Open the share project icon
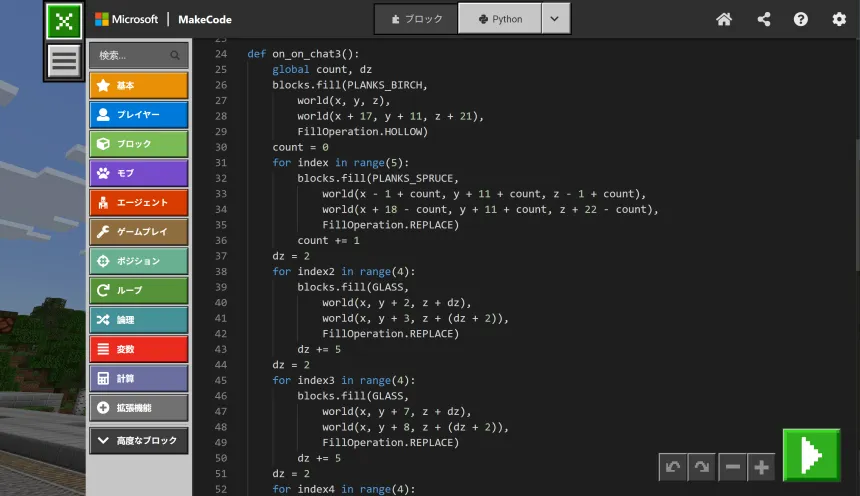 pyautogui.click(x=763, y=19)
